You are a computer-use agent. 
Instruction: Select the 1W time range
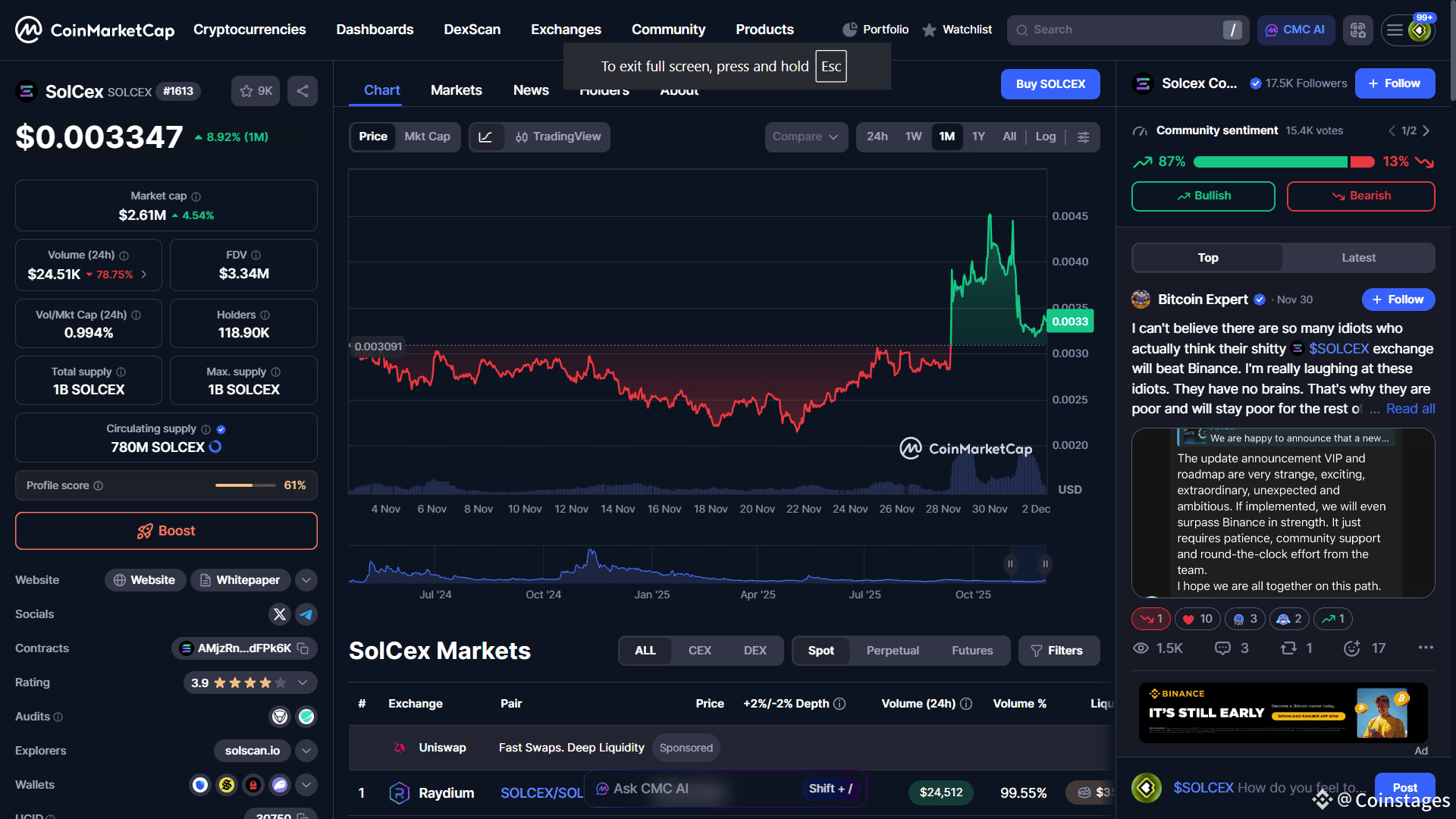[913, 136]
